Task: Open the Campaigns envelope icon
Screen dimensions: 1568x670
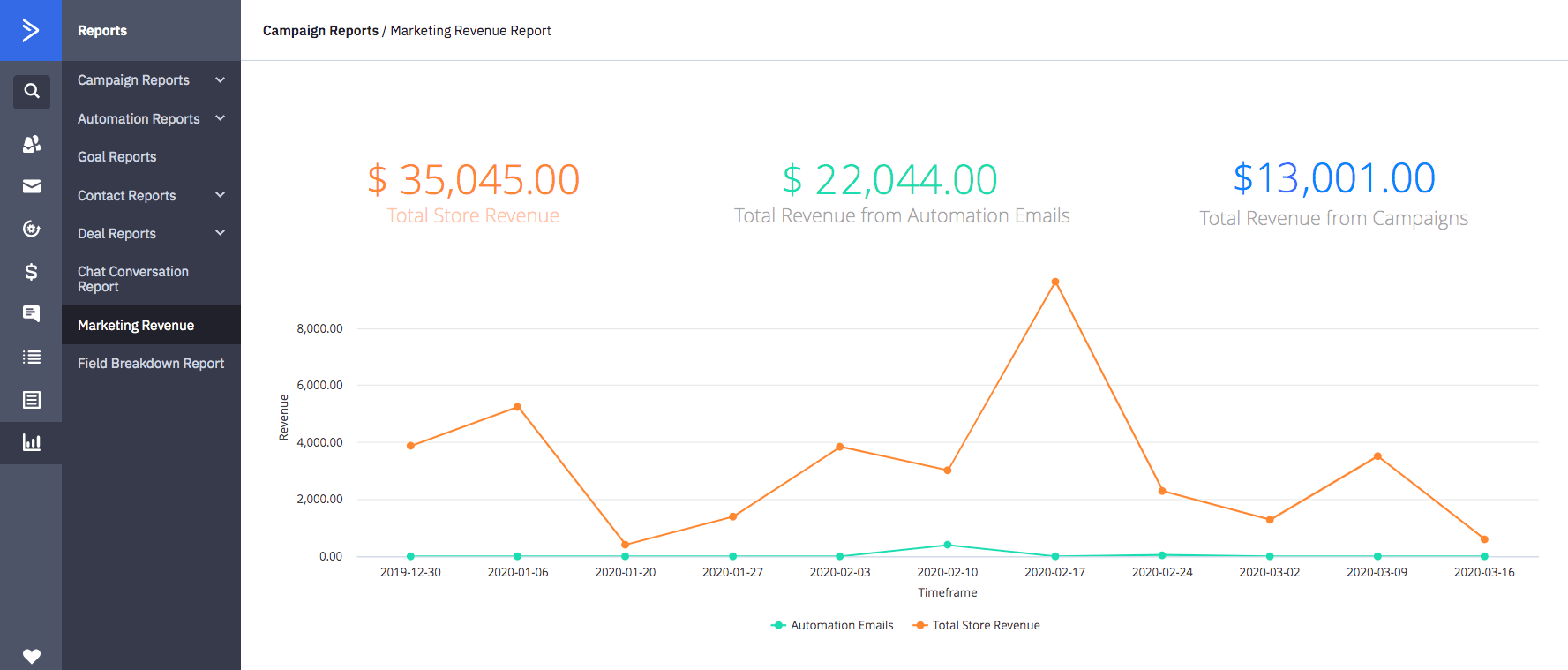Action: (x=31, y=186)
